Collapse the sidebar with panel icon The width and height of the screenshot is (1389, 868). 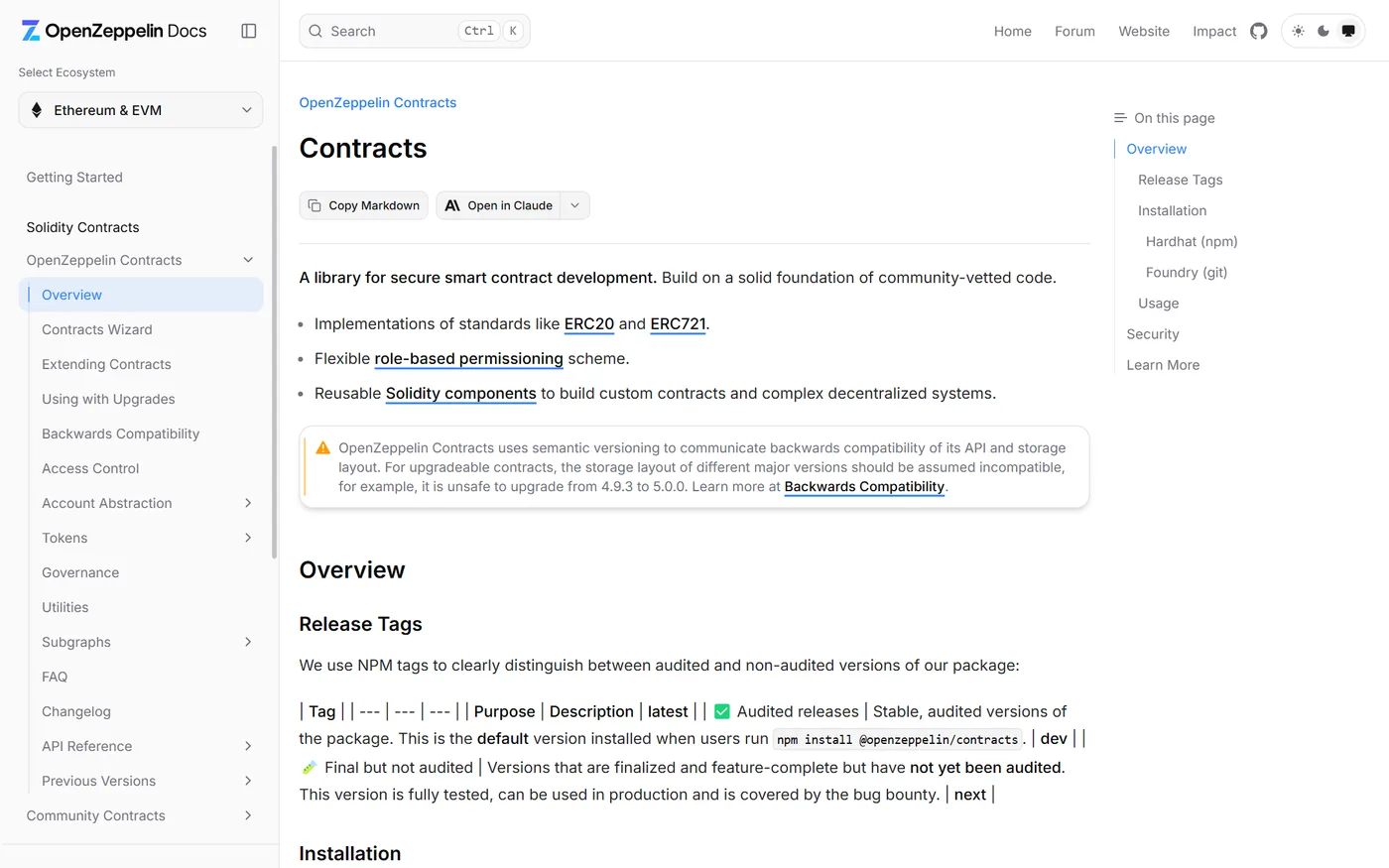click(x=249, y=31)
